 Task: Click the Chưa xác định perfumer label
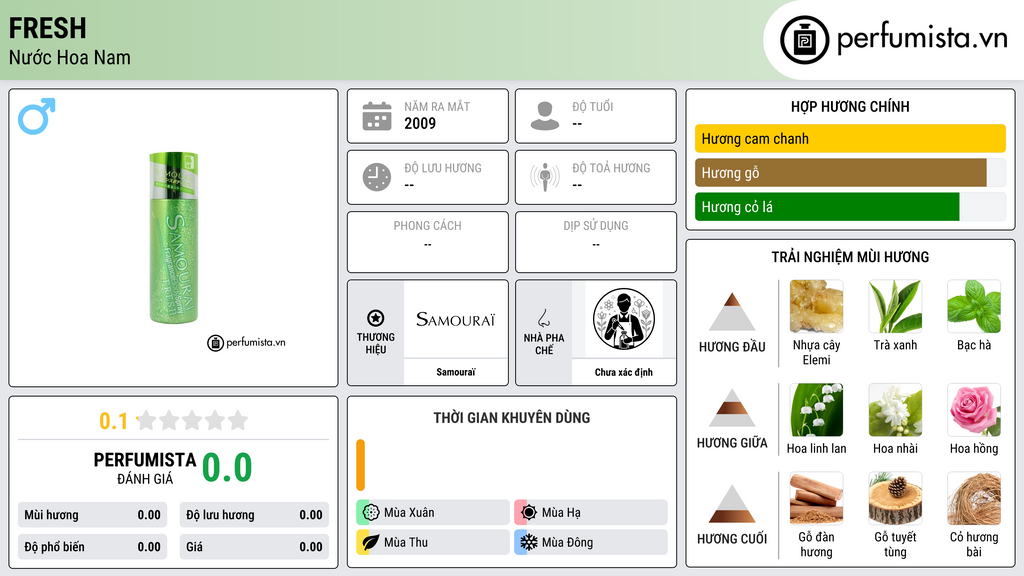coord(624,372)
